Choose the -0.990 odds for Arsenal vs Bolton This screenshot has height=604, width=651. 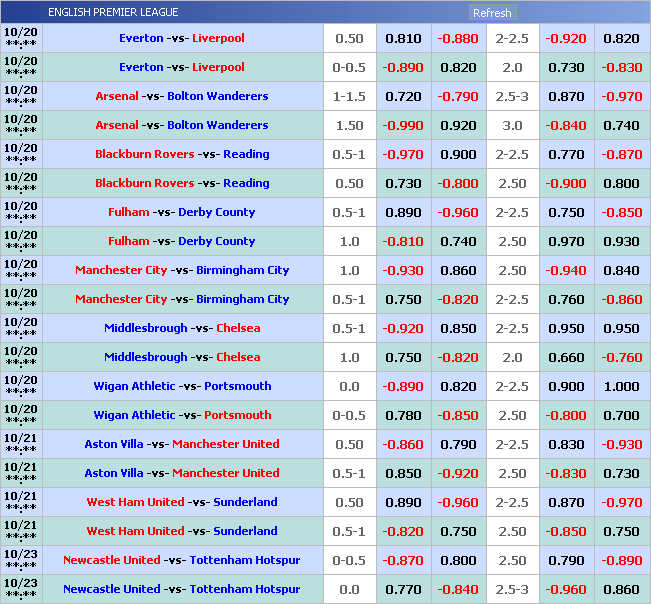click(403, 126)
